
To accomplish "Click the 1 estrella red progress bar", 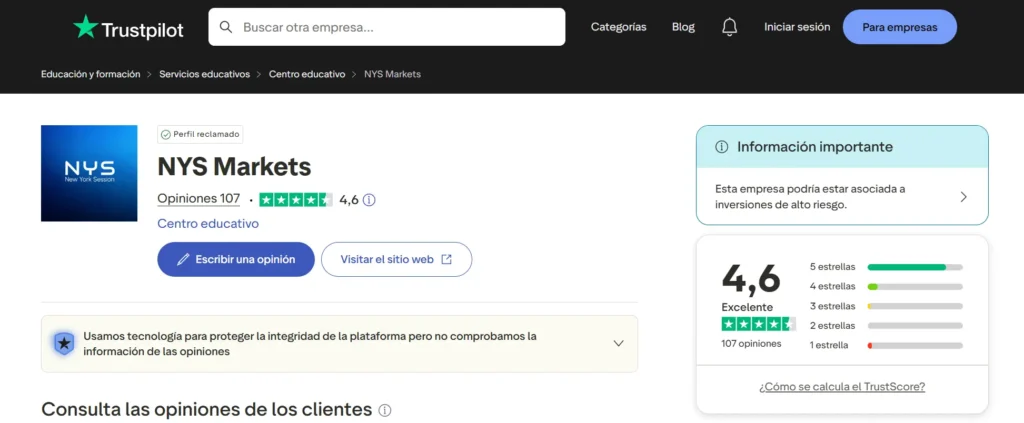I will (915, 345).
